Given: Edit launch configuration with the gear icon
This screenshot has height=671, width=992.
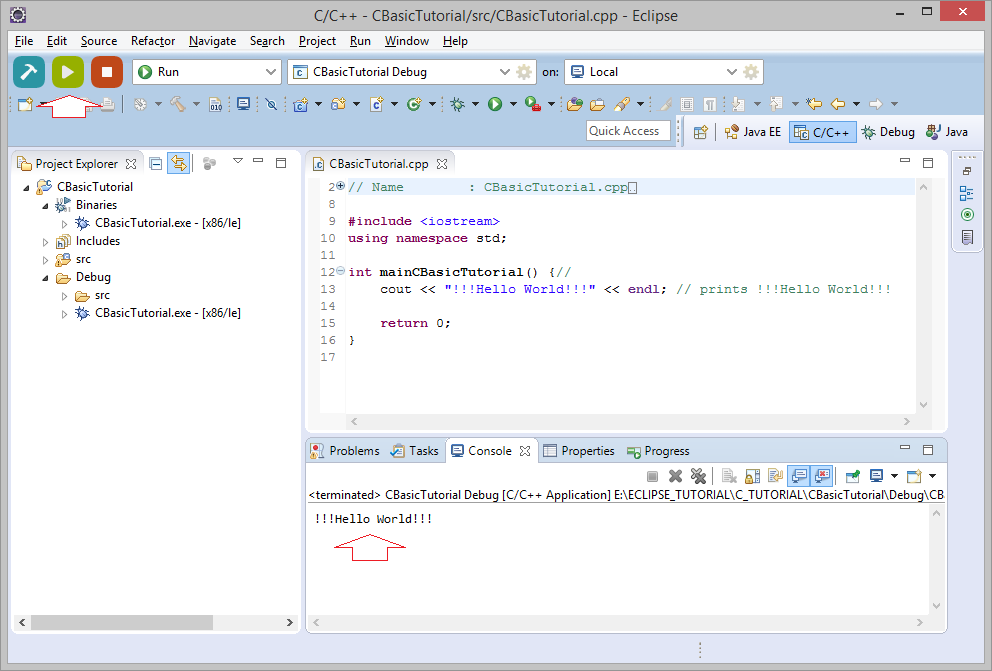Looking at the screenshot, I should click(x=524, y=72).
